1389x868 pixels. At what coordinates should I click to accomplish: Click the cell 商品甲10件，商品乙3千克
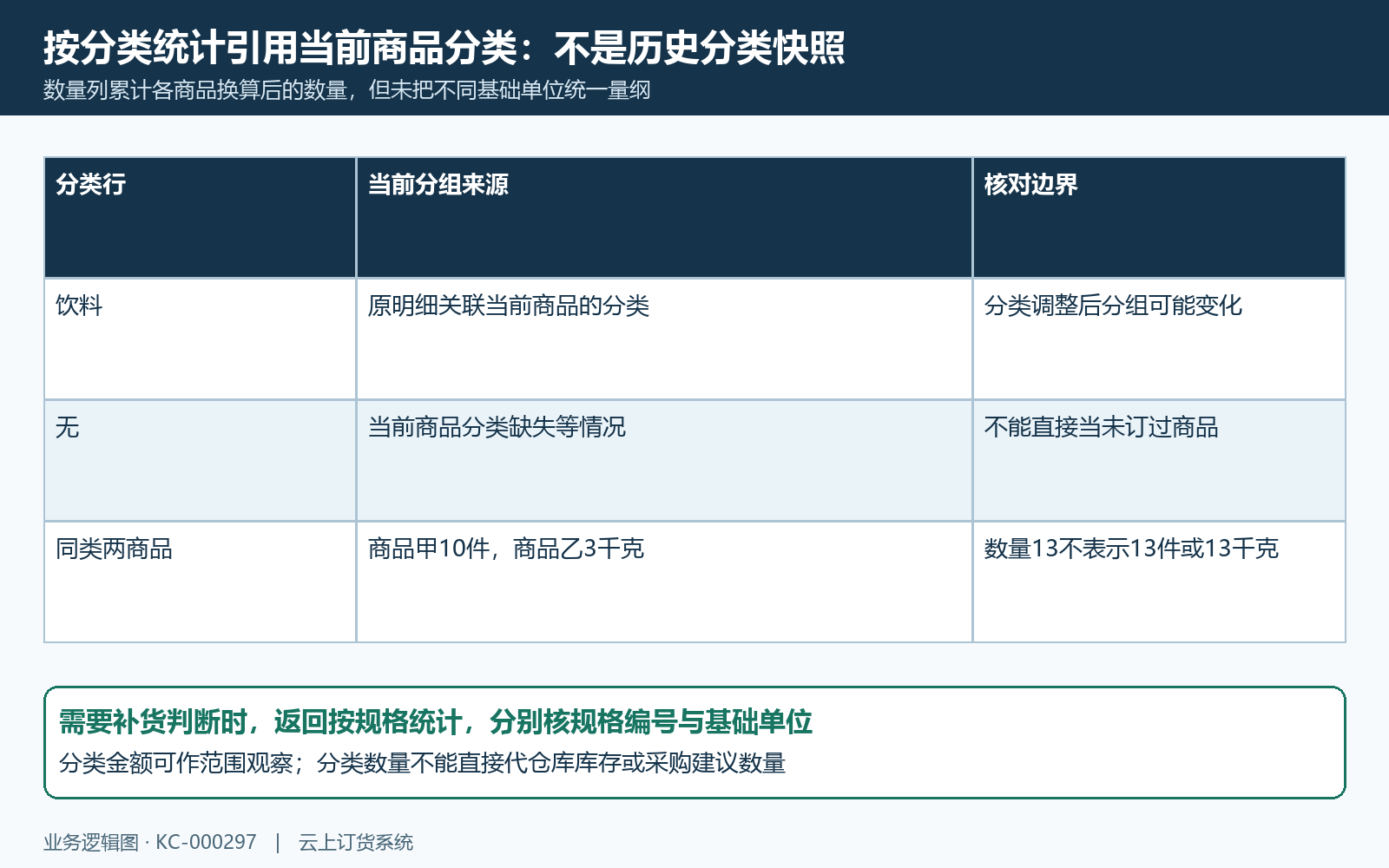click(x=664, y=582)
